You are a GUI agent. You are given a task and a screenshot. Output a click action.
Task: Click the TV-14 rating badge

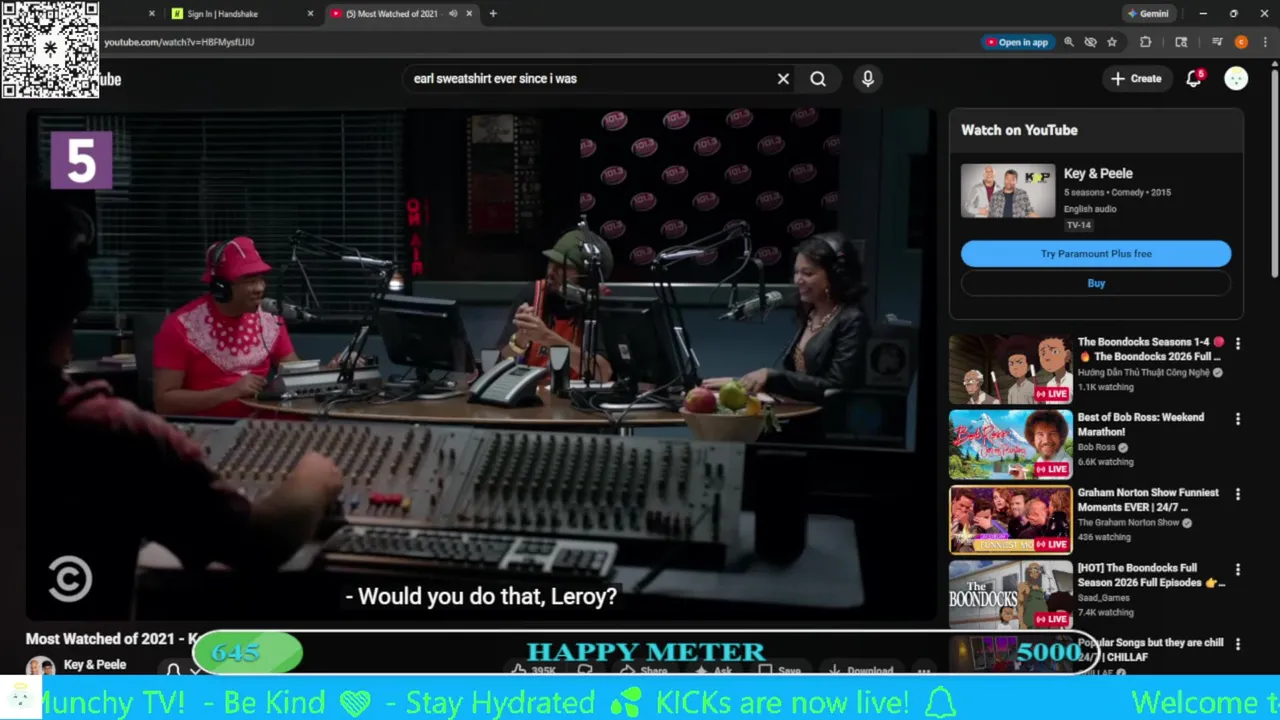(1079, 225)
